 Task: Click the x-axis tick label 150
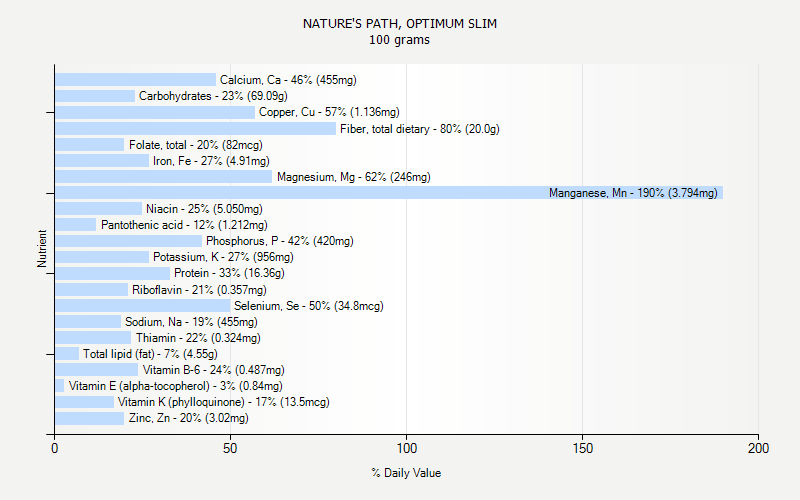point(583,448)
